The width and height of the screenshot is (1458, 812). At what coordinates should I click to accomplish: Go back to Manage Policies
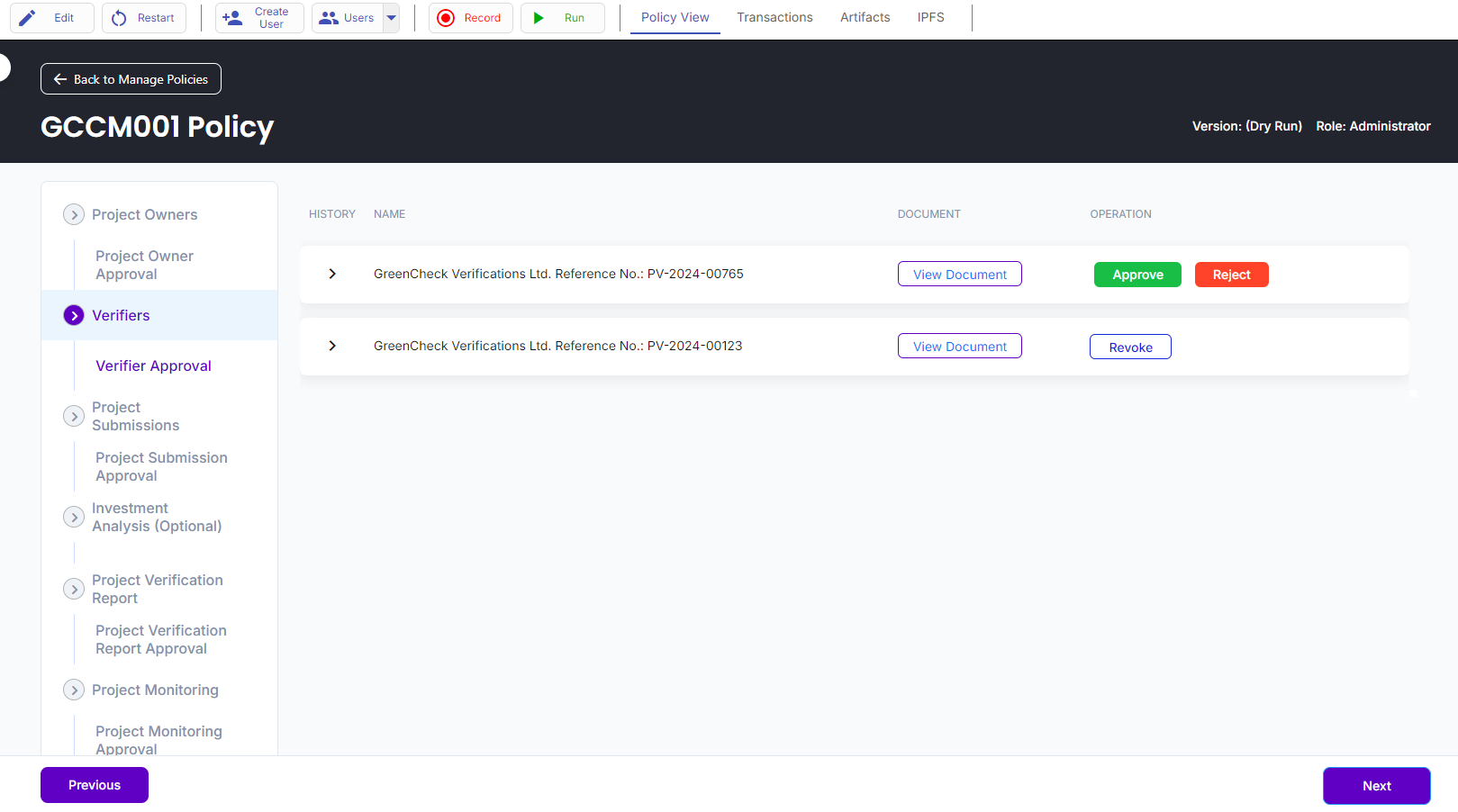tap(131, 79)
